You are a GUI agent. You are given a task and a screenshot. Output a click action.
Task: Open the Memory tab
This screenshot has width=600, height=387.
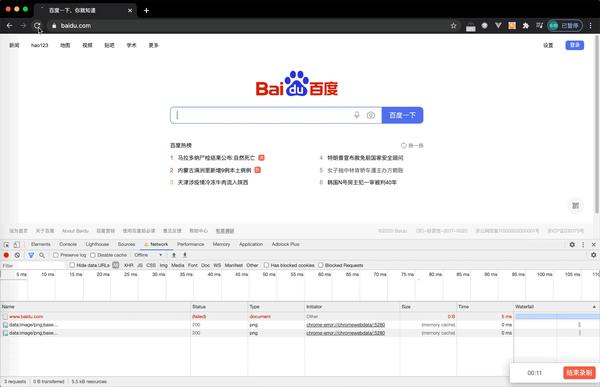[221, 244]
